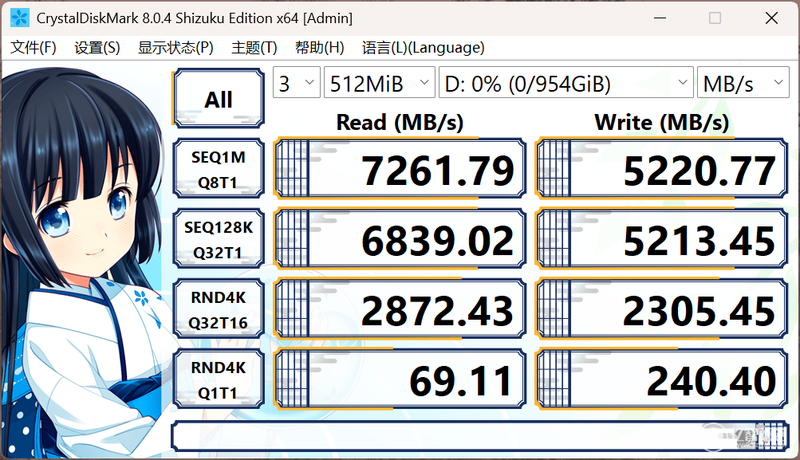Viewport: 800px width, 460px height.
Task: Click the empty comment field at bottom
Action: coord(480,436)
